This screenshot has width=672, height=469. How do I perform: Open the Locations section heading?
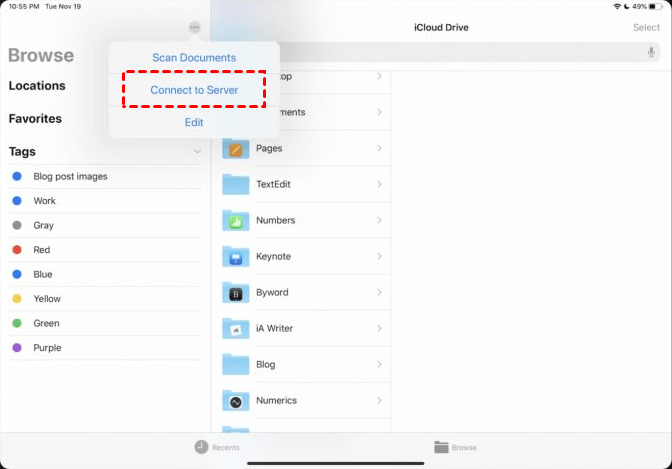37,86
